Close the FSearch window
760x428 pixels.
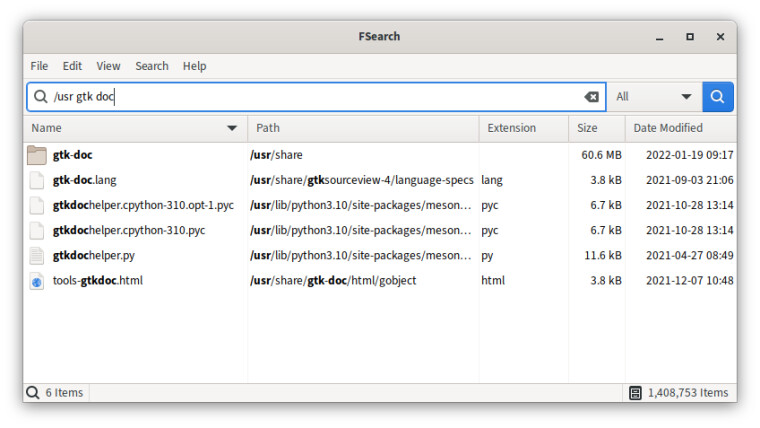(720, 37)
